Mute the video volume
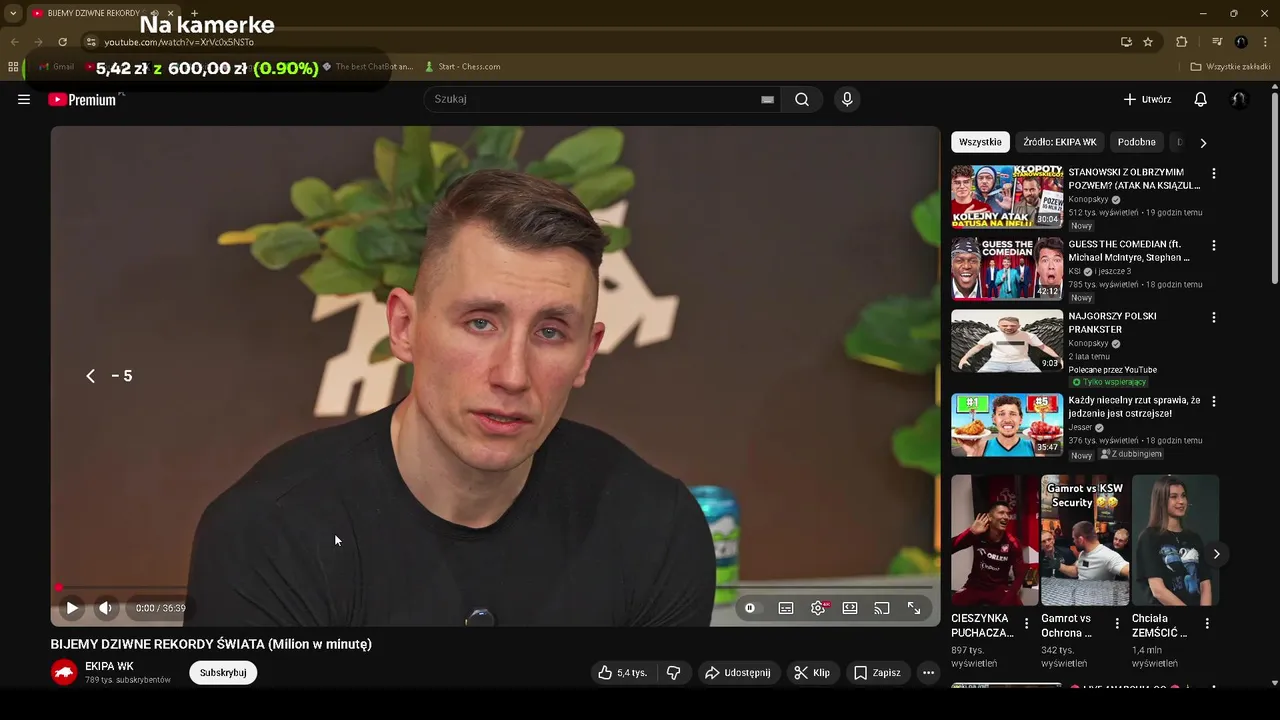Image resolution: width=1280 pixels, height=720 pixels. [105, 608]
